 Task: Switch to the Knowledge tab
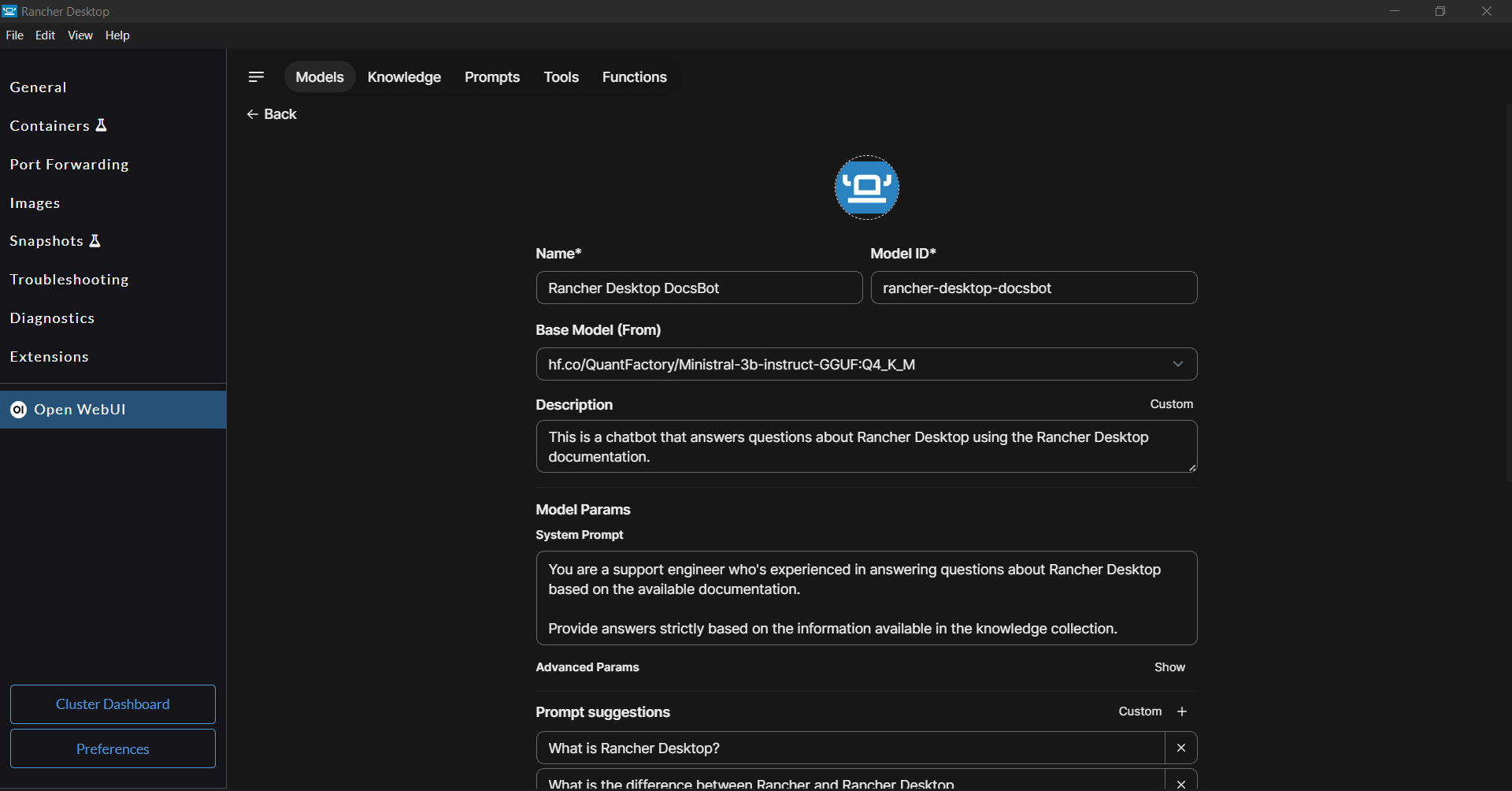404,77
